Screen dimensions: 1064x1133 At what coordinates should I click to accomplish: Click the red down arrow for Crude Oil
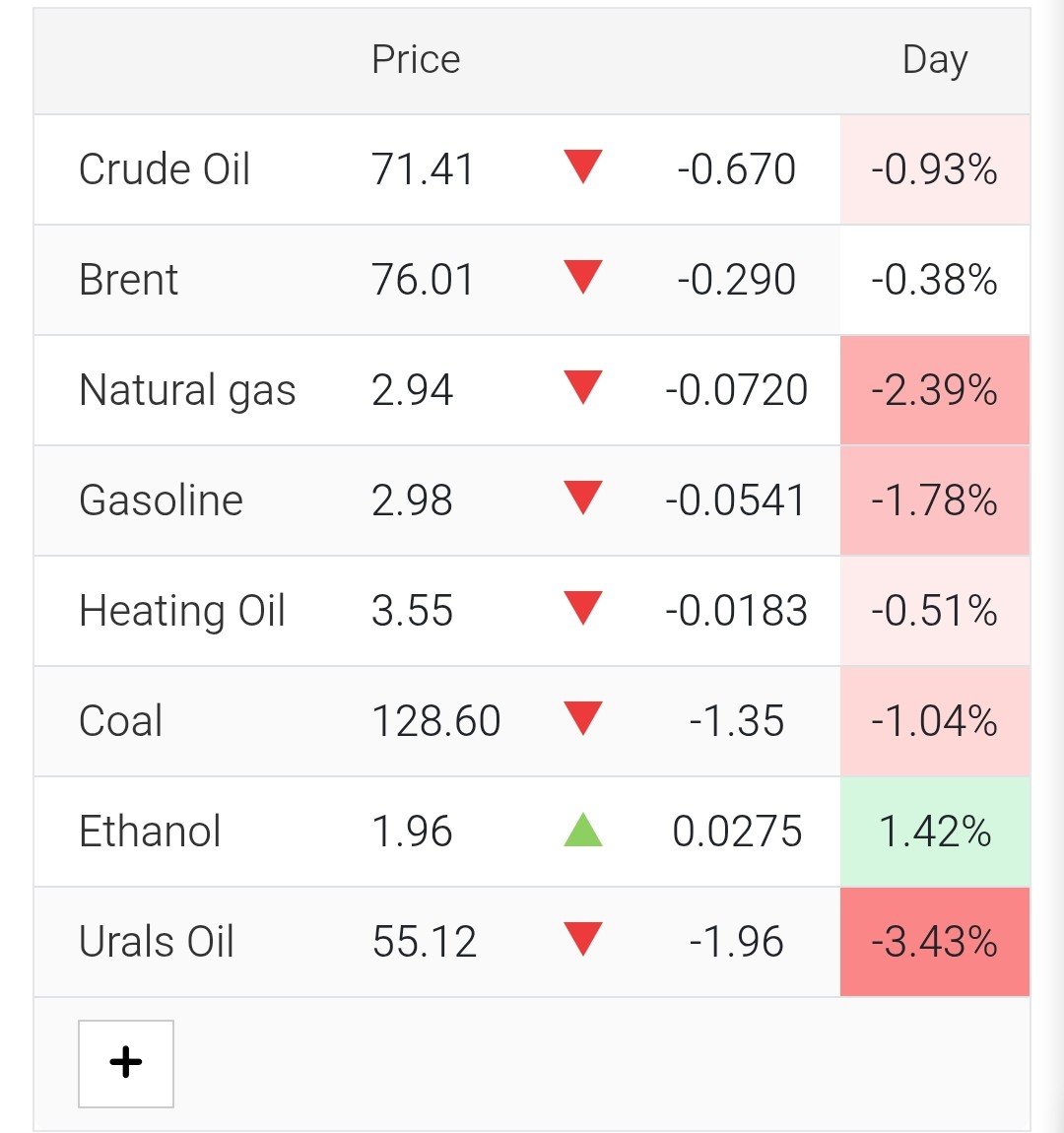coord(583,167)
